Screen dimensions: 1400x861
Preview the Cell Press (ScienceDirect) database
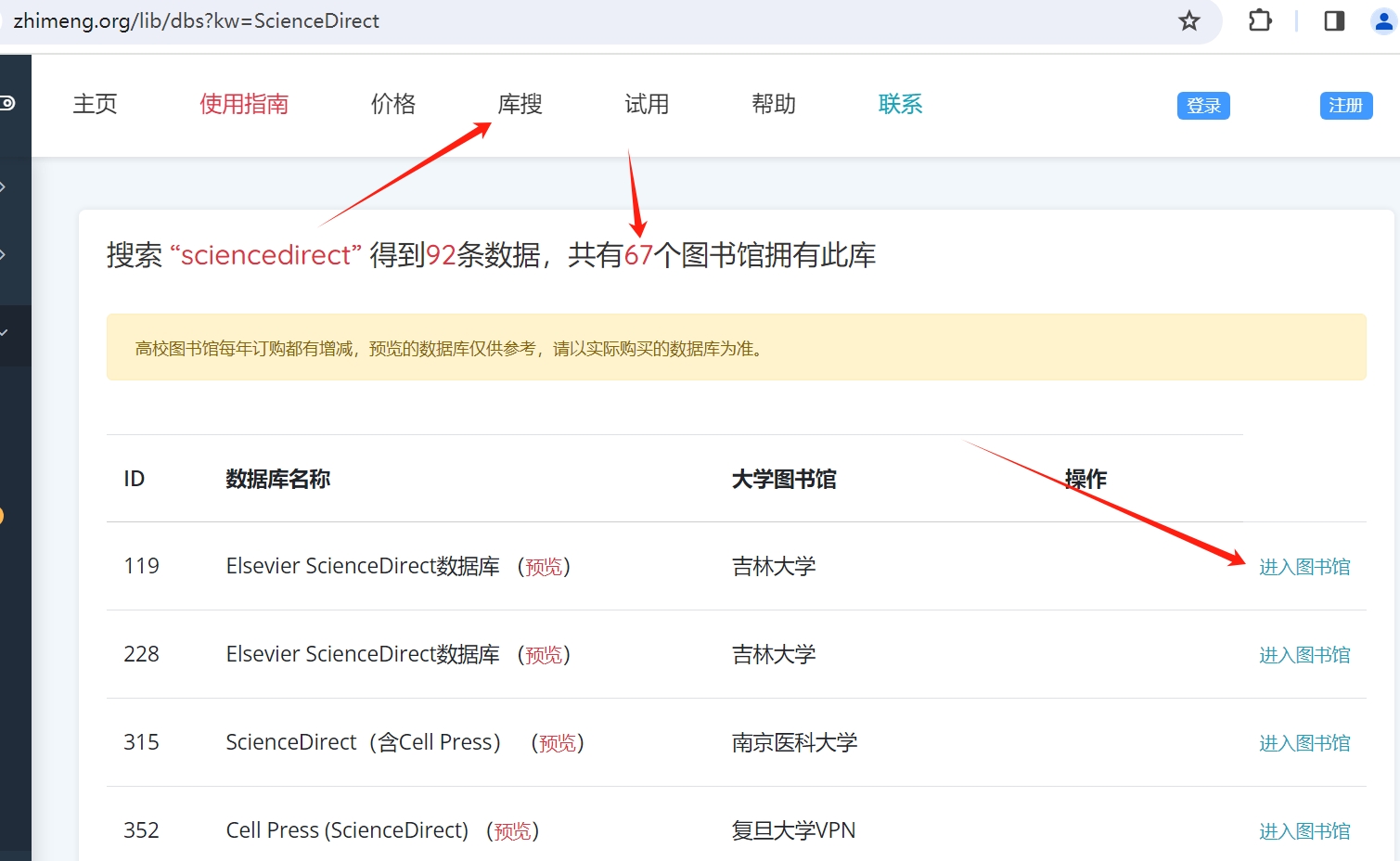pos(512,831)
